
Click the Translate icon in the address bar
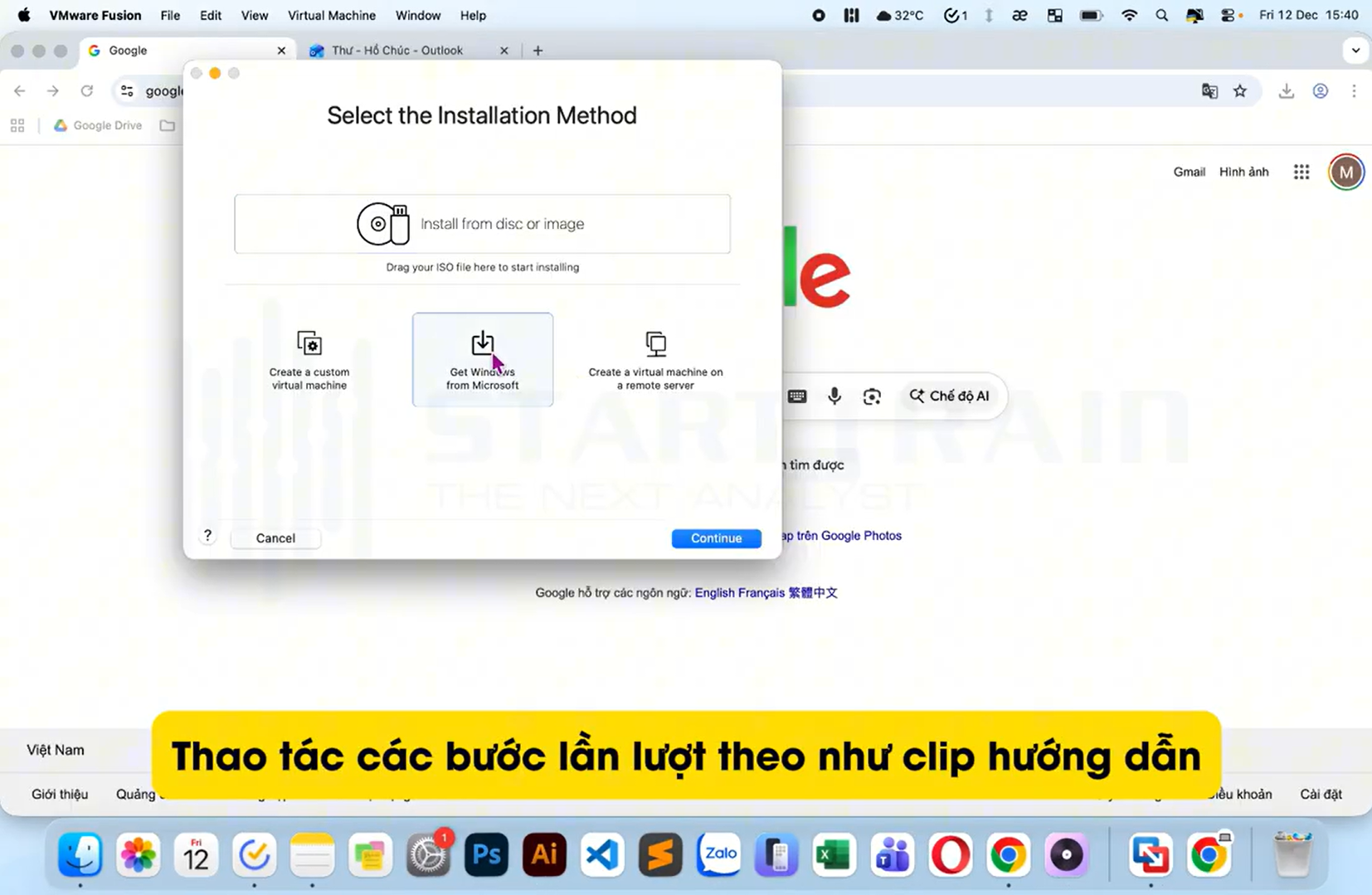[x=1209, y=91]
